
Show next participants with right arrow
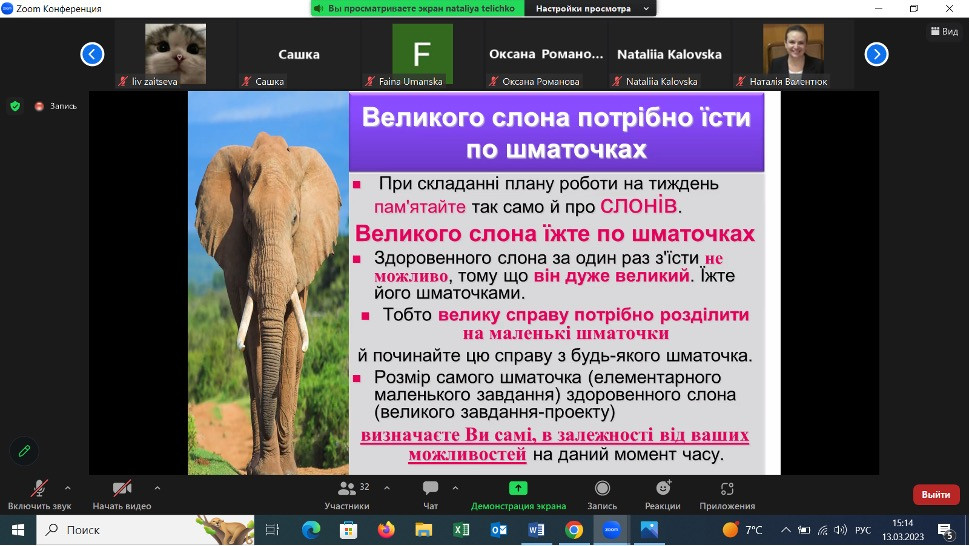click(876, 54)
